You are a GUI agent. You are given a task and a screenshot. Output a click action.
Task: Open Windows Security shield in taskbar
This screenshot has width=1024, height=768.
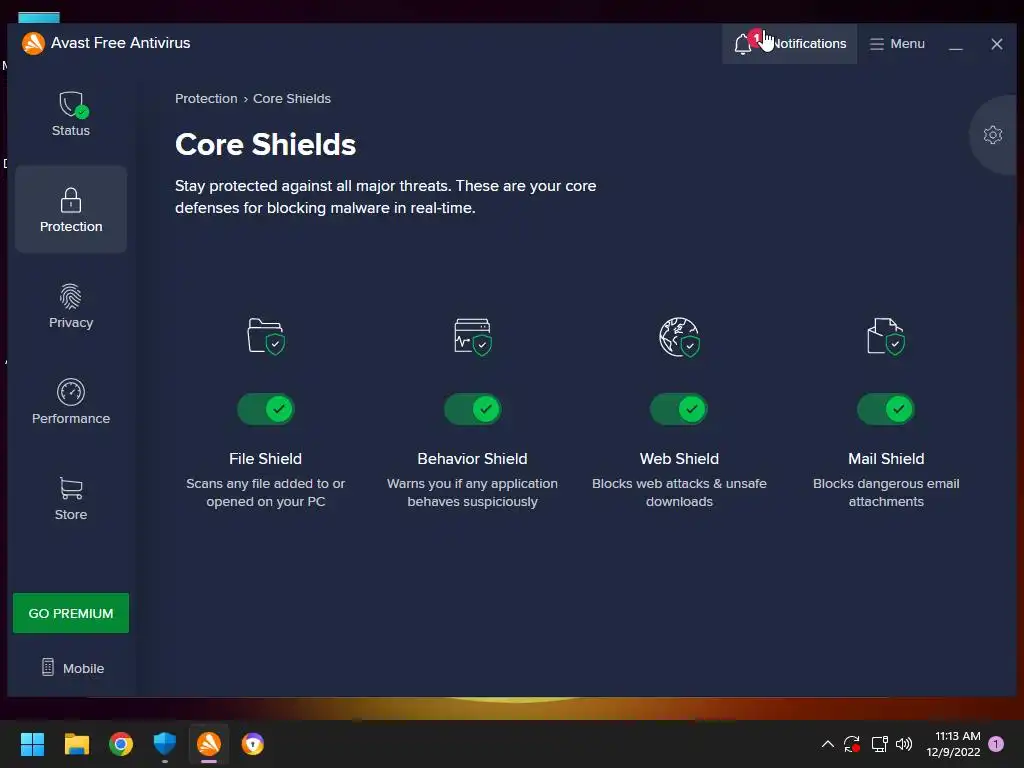pos(165,744)
